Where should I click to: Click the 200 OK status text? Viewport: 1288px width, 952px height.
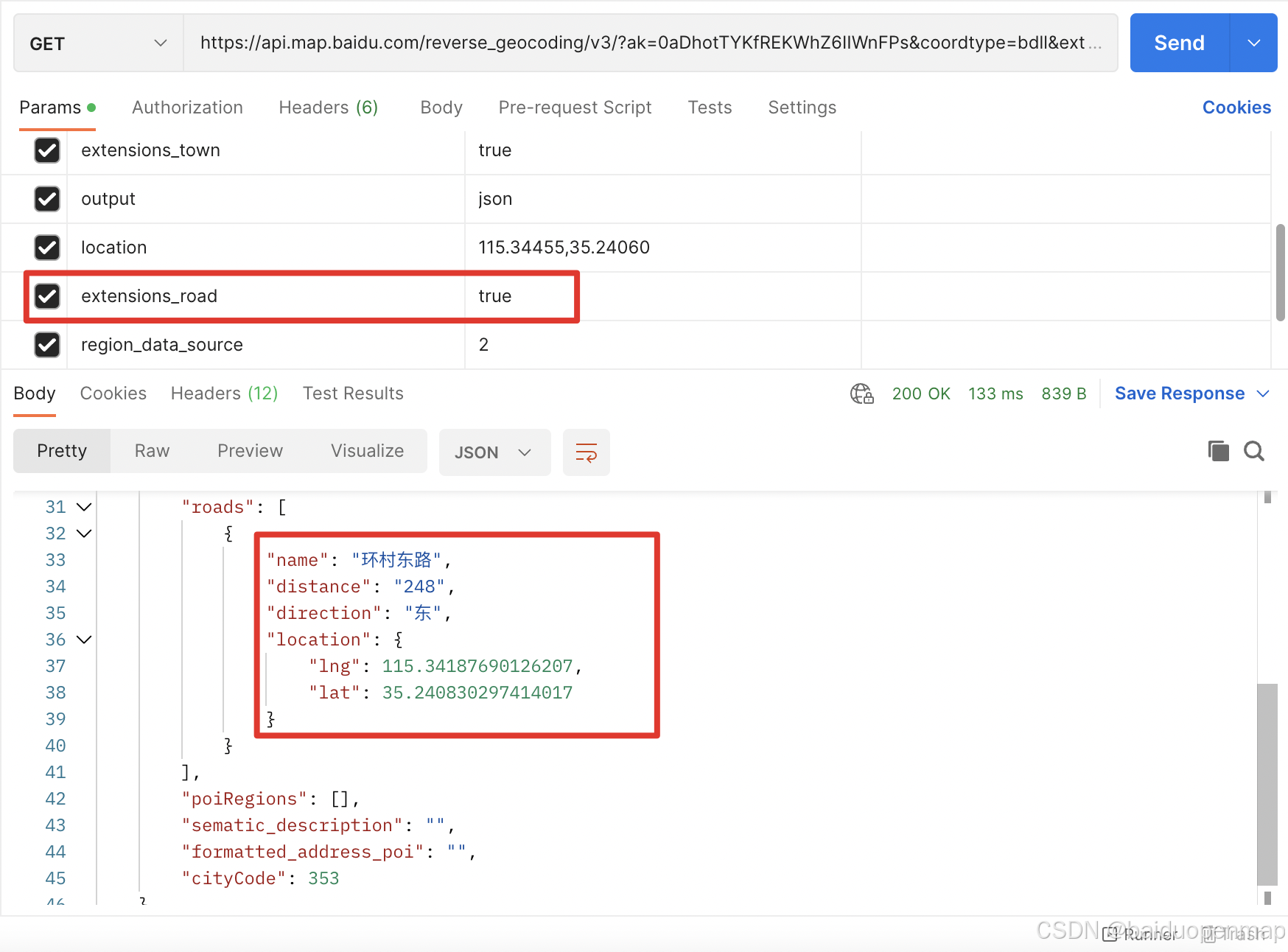[x=921, y=393]
